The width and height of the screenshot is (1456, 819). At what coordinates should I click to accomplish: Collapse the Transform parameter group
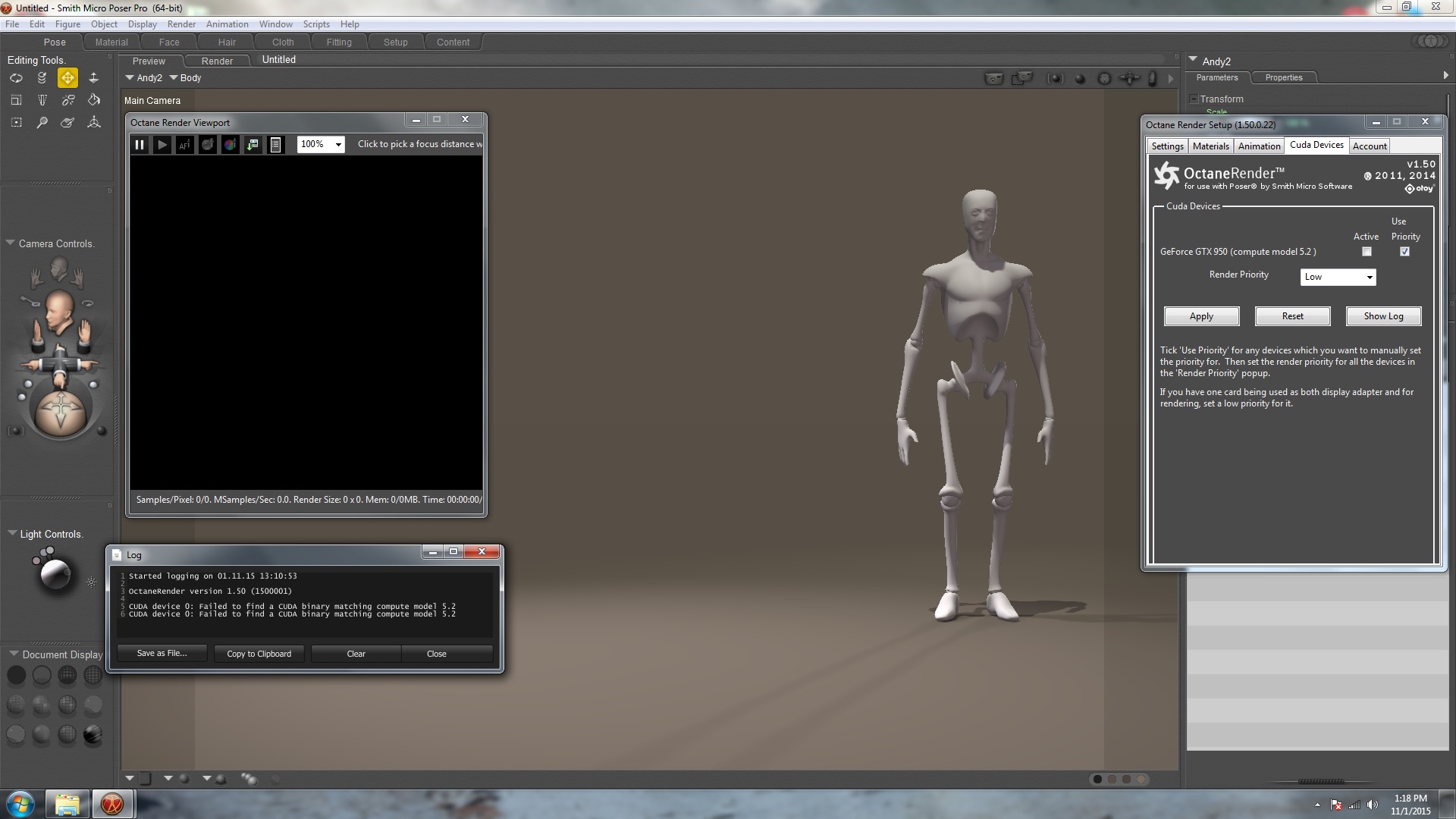(x=1194, y=99)
